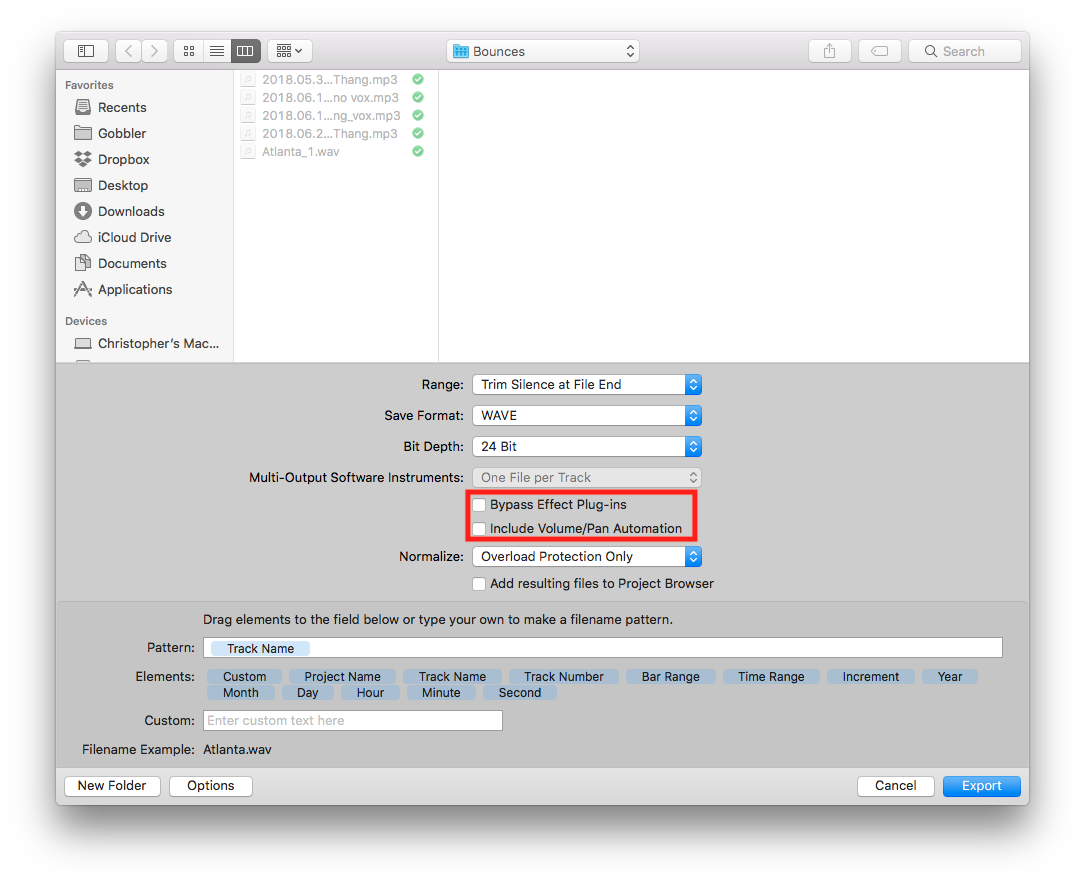This screenshot has height=885, width=1085.
Task: Select file 2018.06.2...Thang.mp3
Action: [x=330, y=134]
